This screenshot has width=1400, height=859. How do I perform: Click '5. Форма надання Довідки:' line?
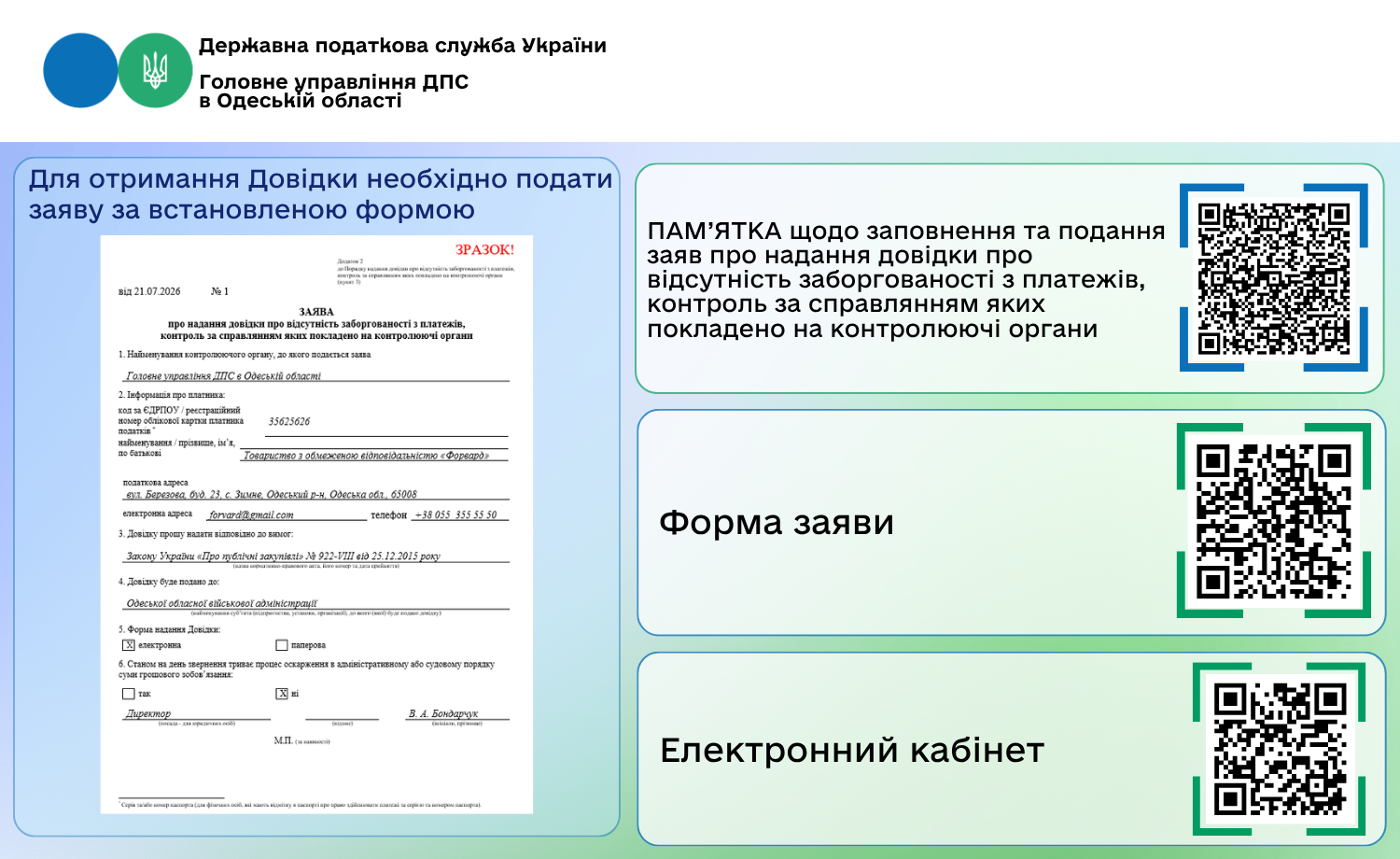pyautogui.click(x=170, y=629)
